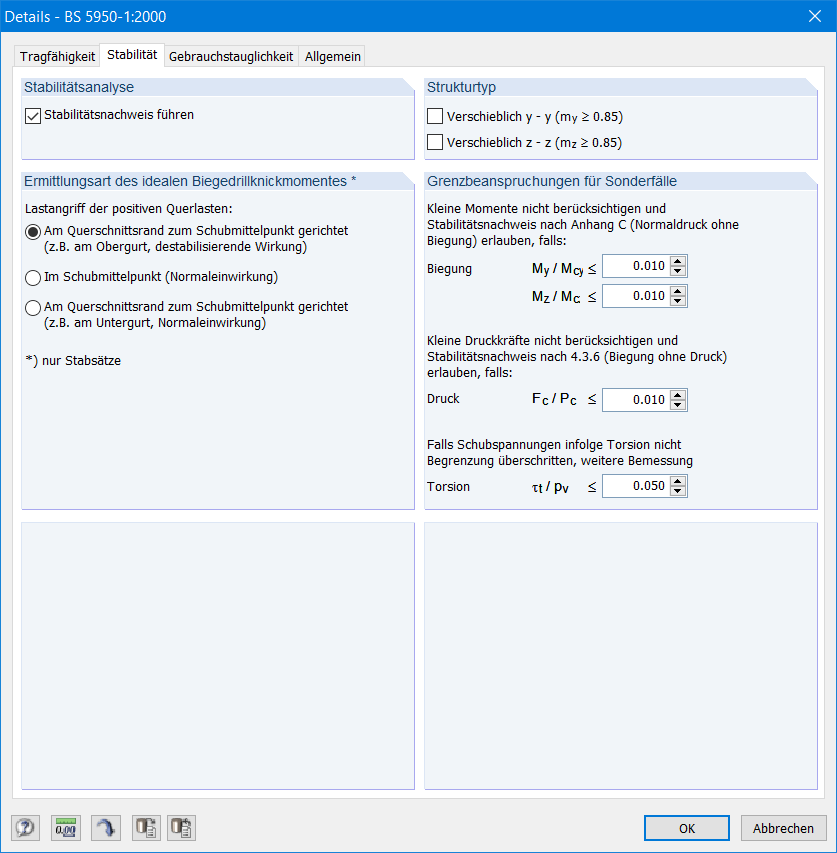Increase the Fc / Pc Druck value
Screen dimensions: 837x853
click(x=678, y=395)
